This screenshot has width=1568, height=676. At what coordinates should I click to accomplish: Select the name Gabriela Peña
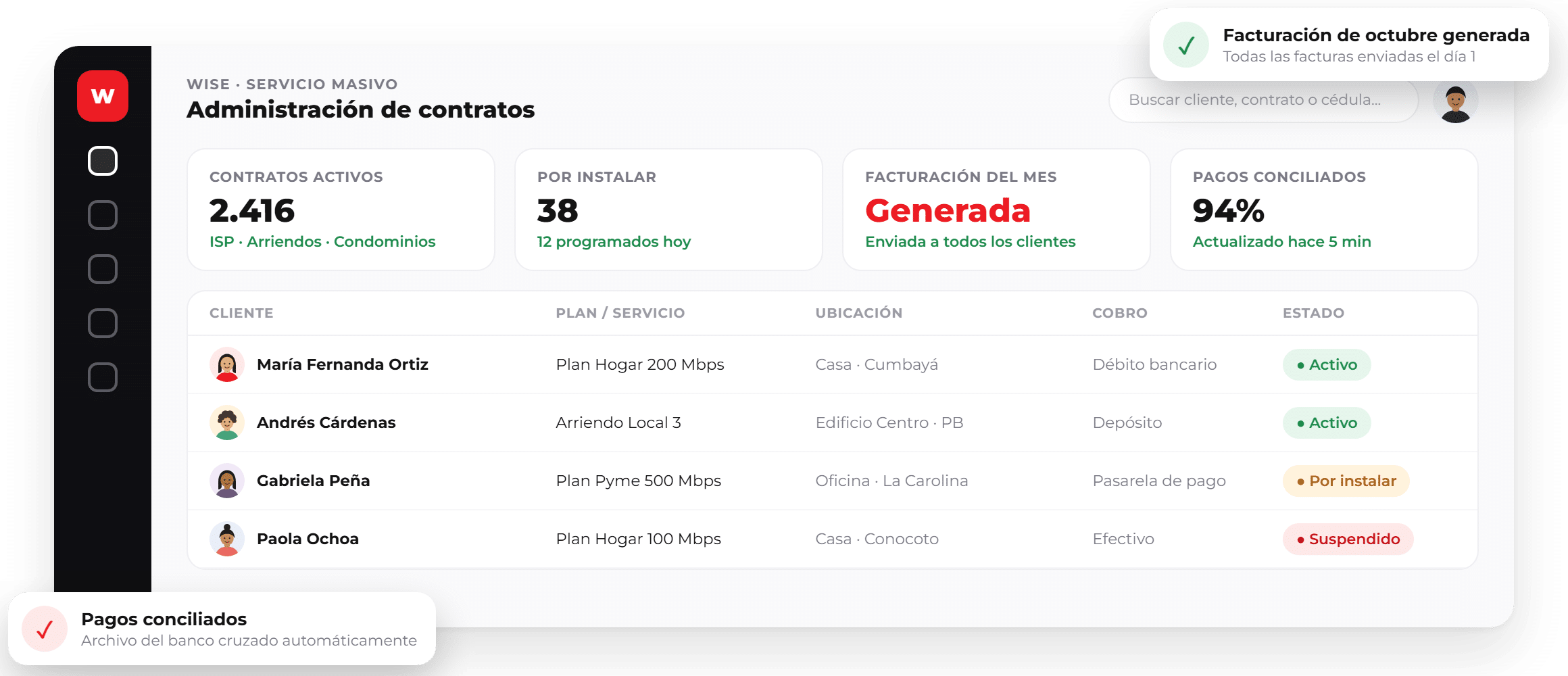pyautogui.click(x=314, y=481)
